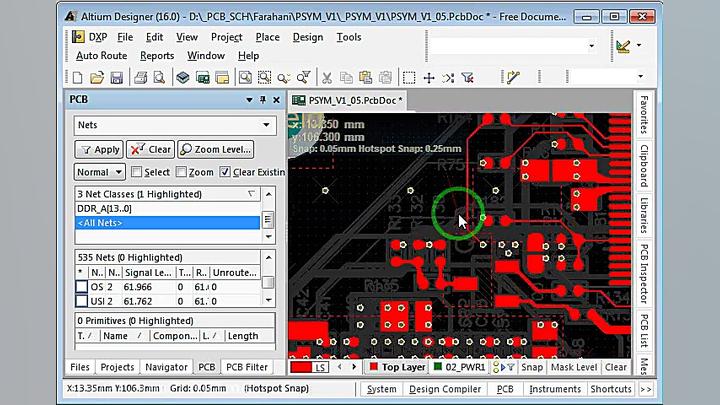Open the Place menu
This screenshot has height=405, width=720.
[x=267, y=37]
